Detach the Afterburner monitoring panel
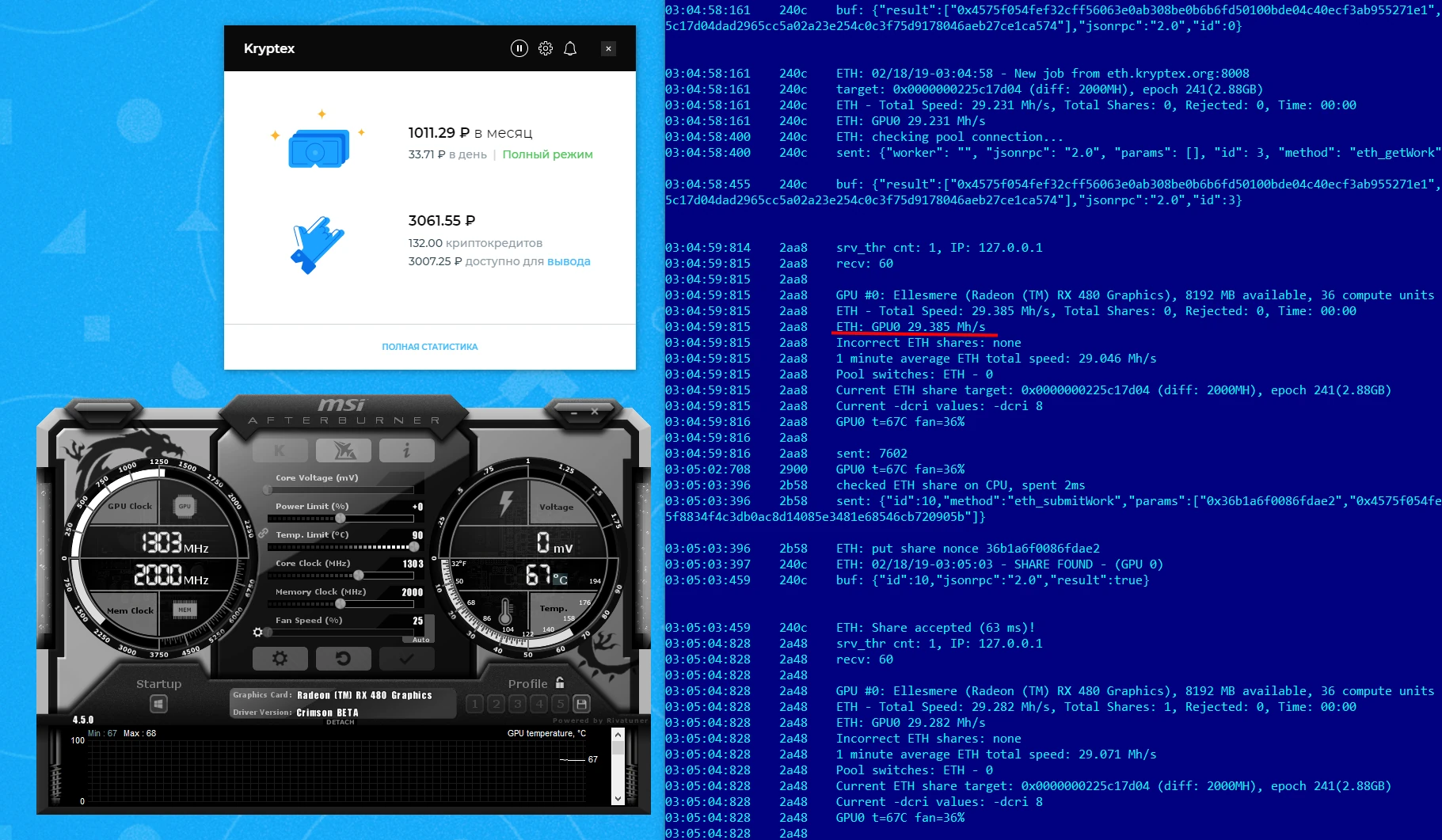Viewport: 1442px width, 840px height. (341, 722)
